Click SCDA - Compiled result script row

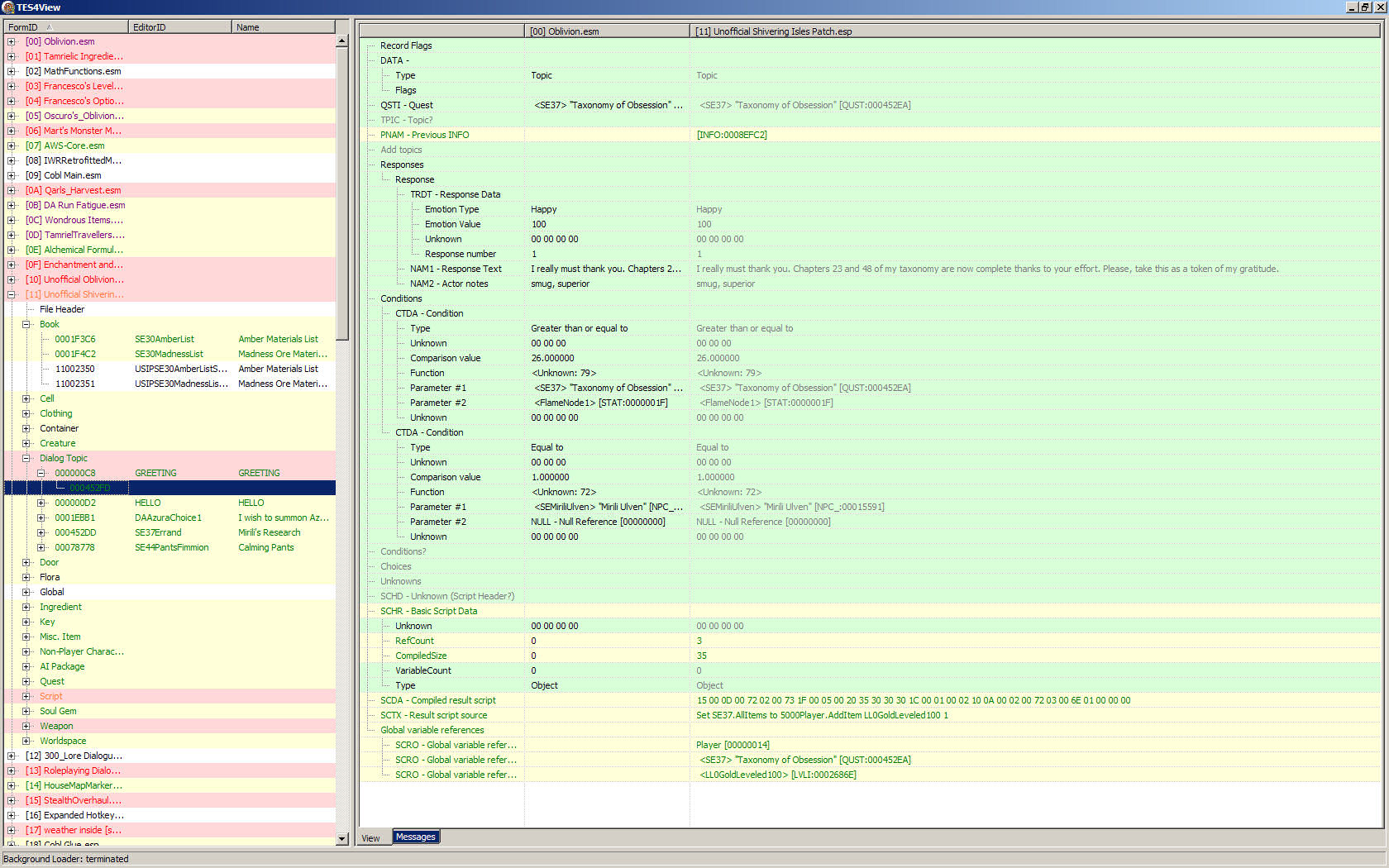coord(870,700)
